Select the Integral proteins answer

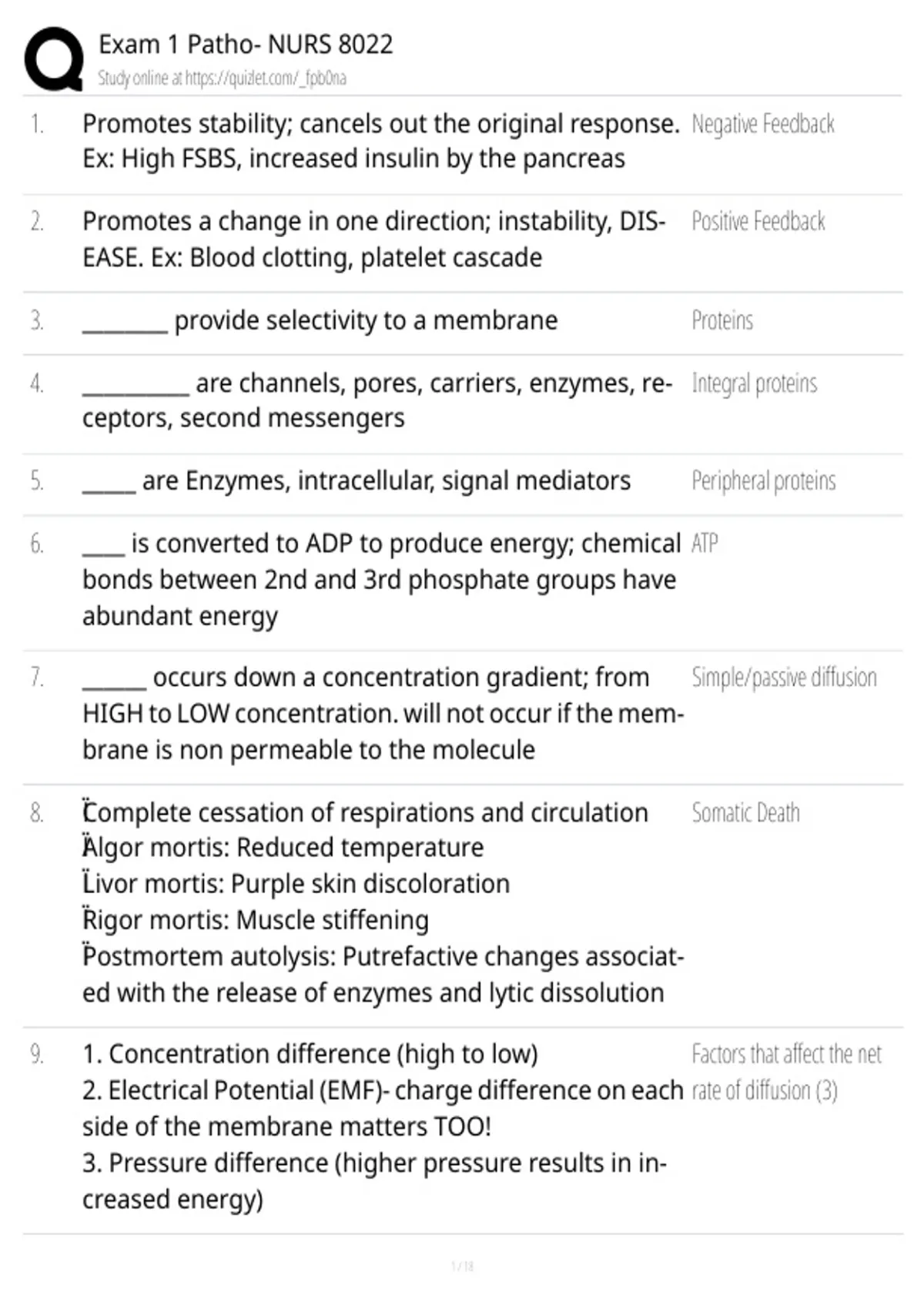coord(754,383)
